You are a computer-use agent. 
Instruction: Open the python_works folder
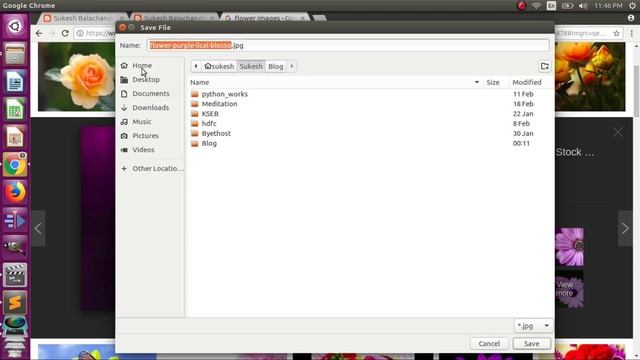point(224,94)
